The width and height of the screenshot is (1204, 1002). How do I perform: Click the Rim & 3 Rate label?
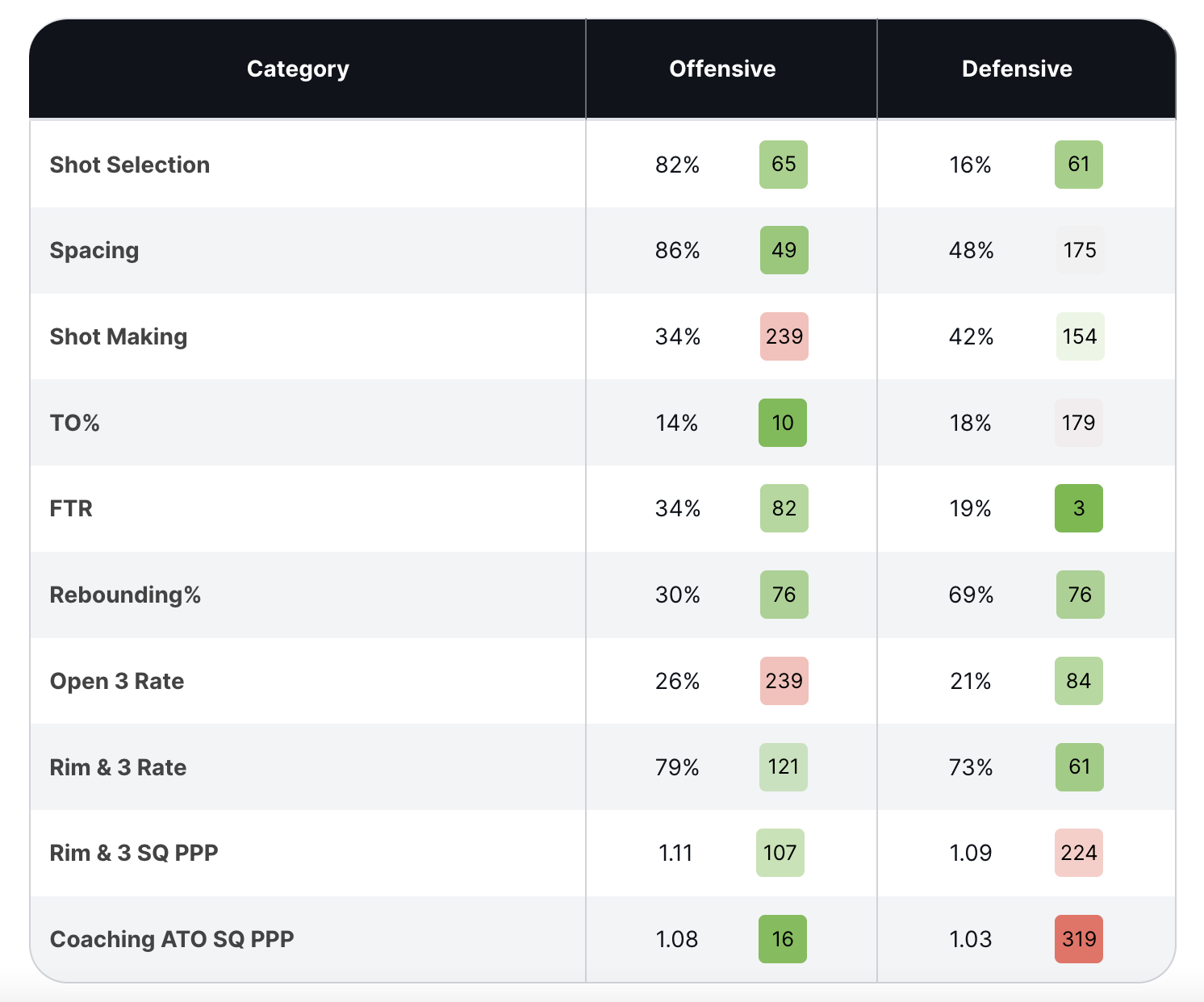118,767
